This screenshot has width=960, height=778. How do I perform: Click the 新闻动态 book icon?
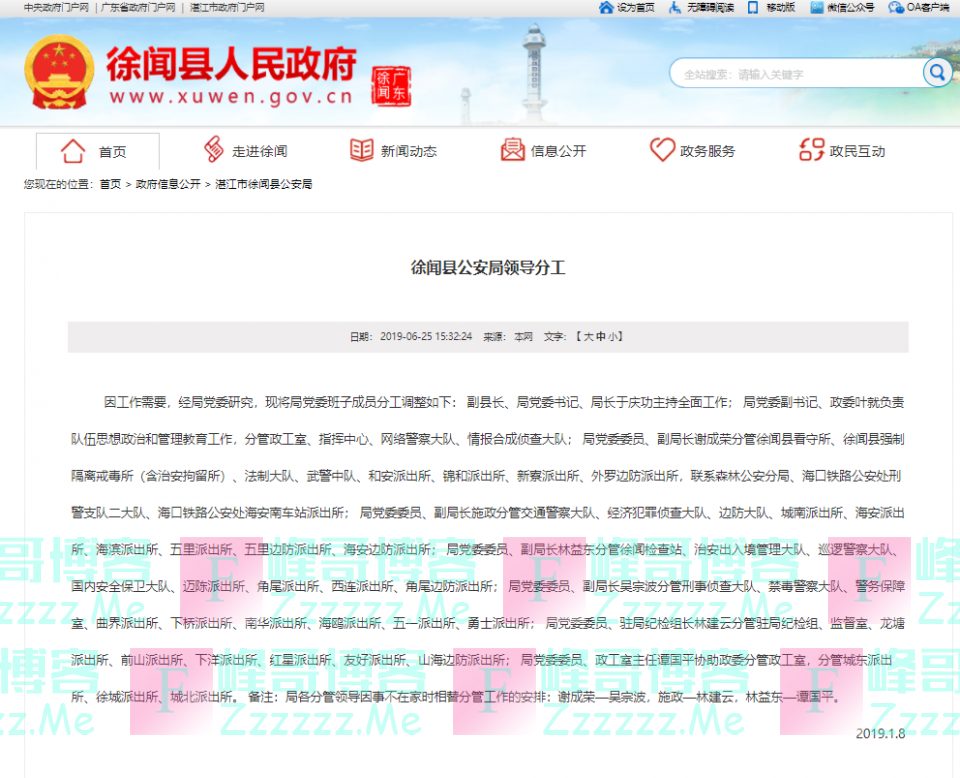[361, 151]
